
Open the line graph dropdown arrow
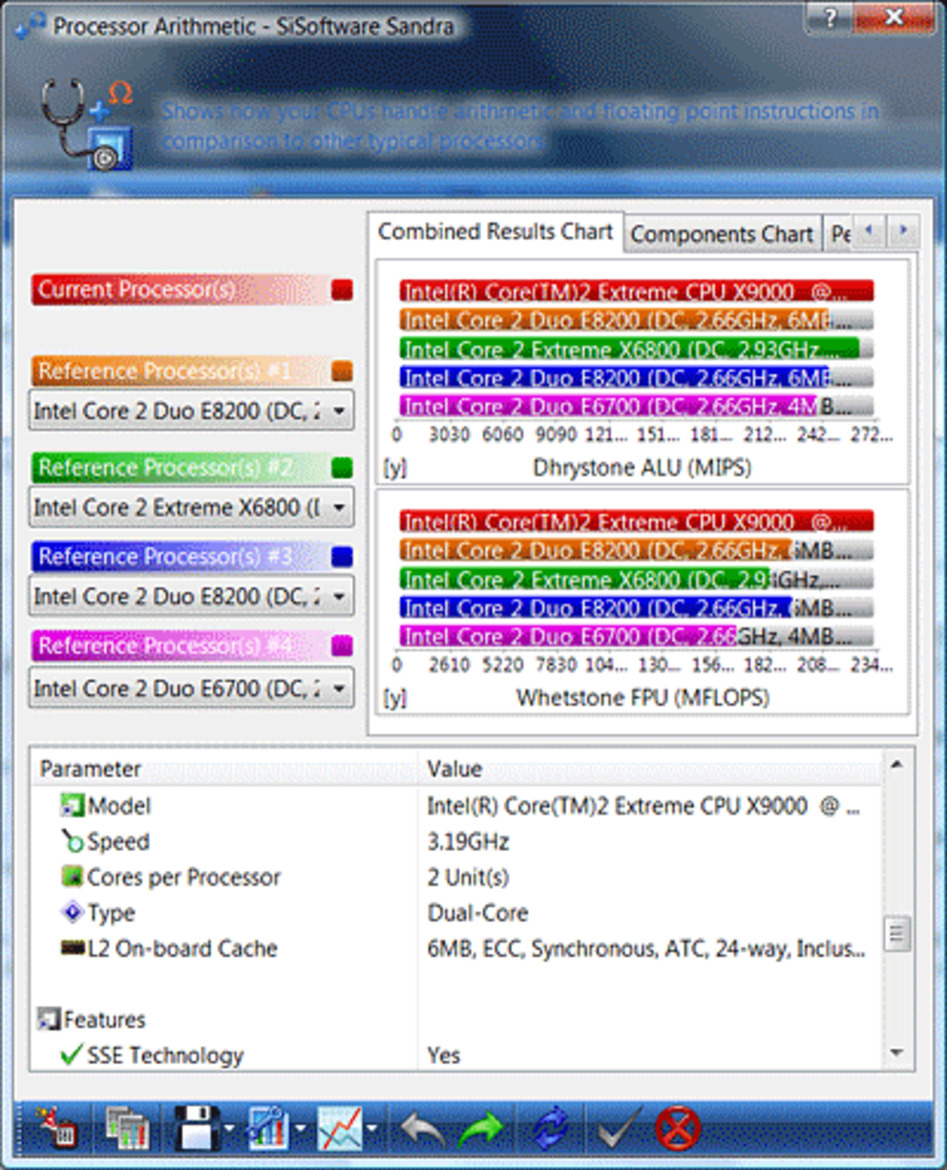tap(371, 1128)
